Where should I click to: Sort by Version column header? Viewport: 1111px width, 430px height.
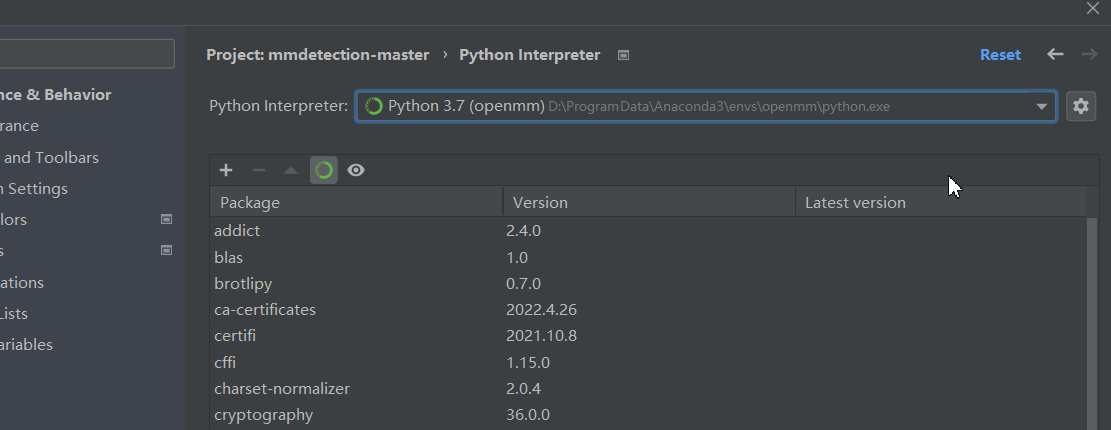(648, 202)
